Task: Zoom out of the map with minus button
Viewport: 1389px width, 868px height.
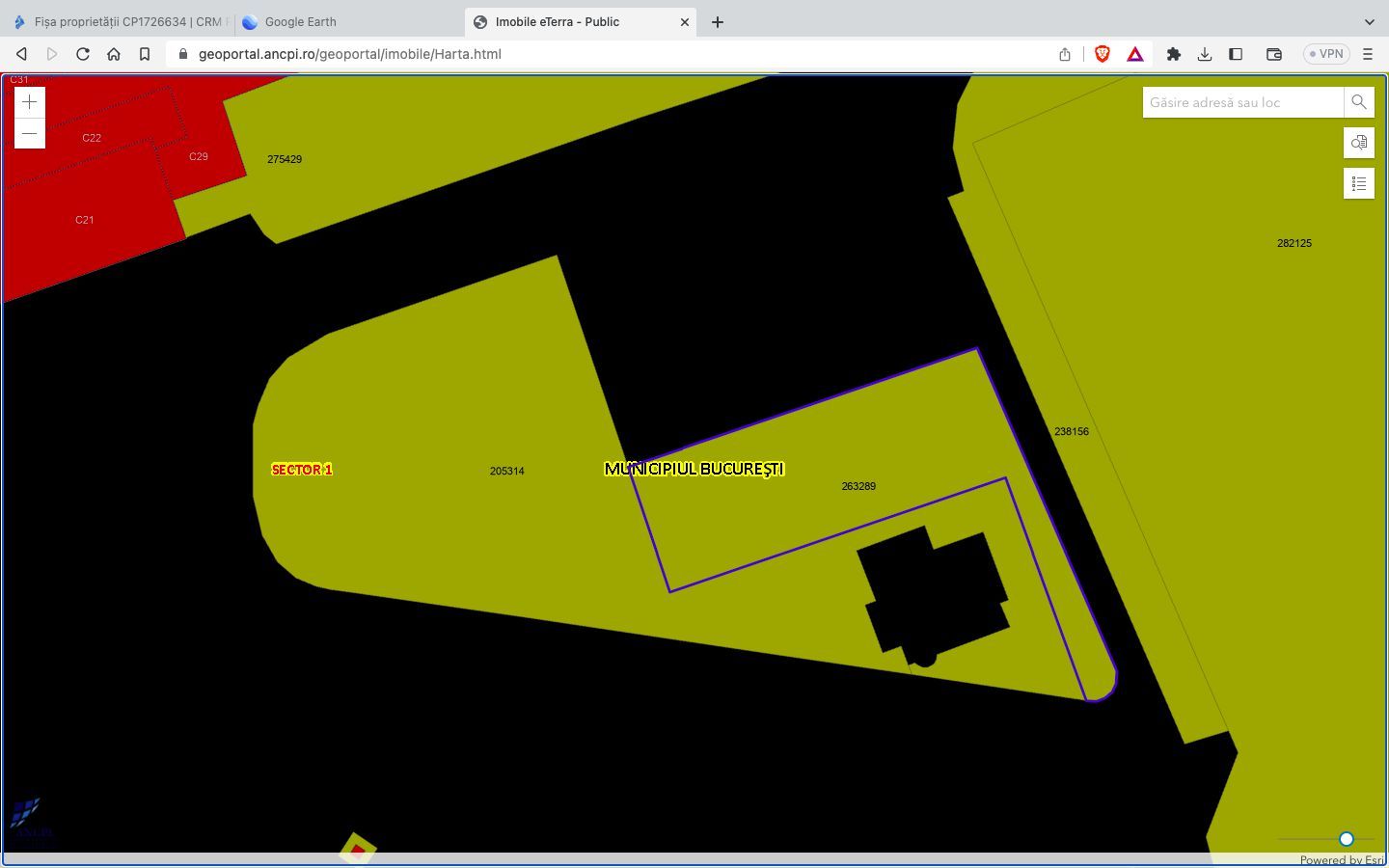Action: pyautogui.click(x=30, y=133)
